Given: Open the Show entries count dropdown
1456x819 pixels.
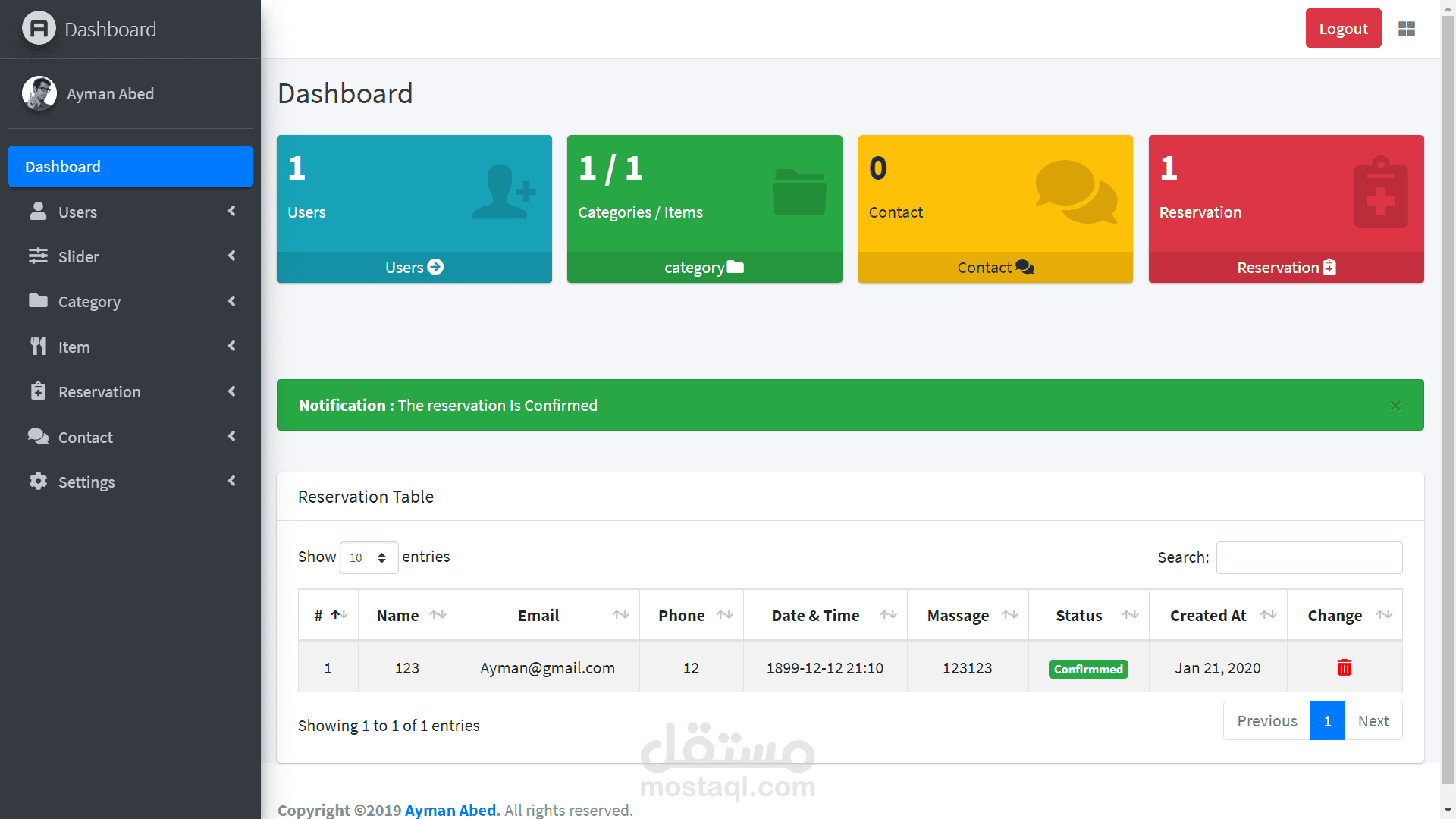Looking at the screenshot, I should (x=369, y=557).
